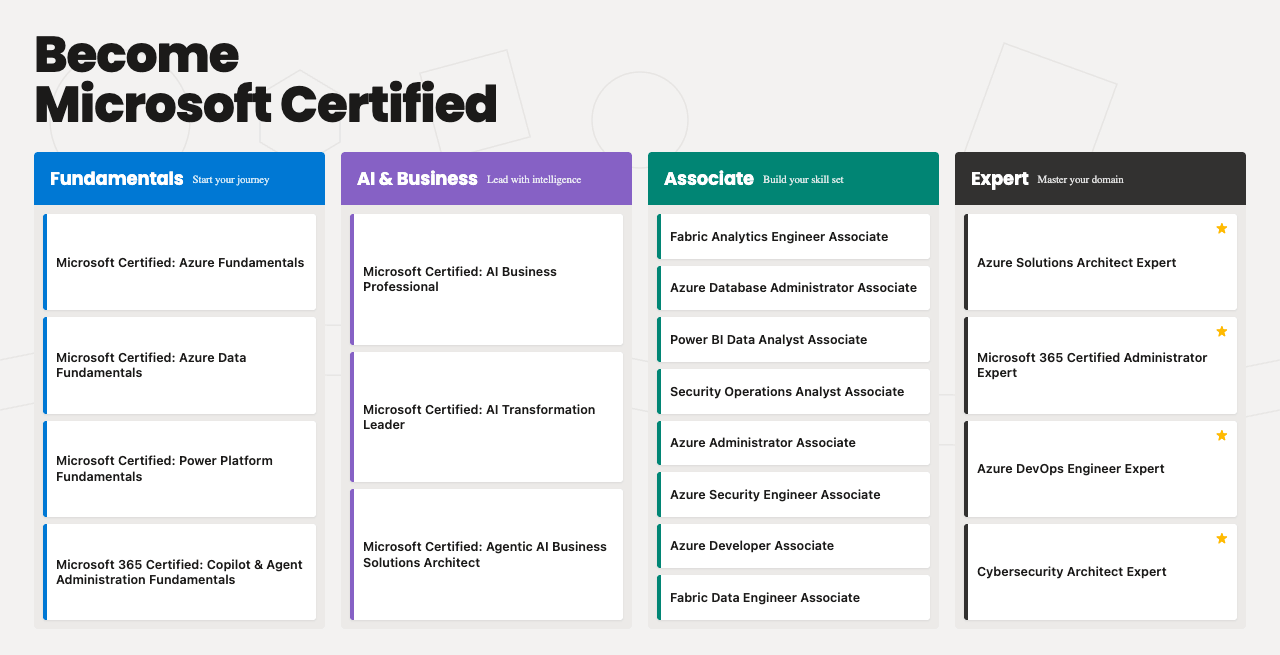Select Azure Database Administrator Associate card
Viewport: 1280px width, 655px height.
794,288
